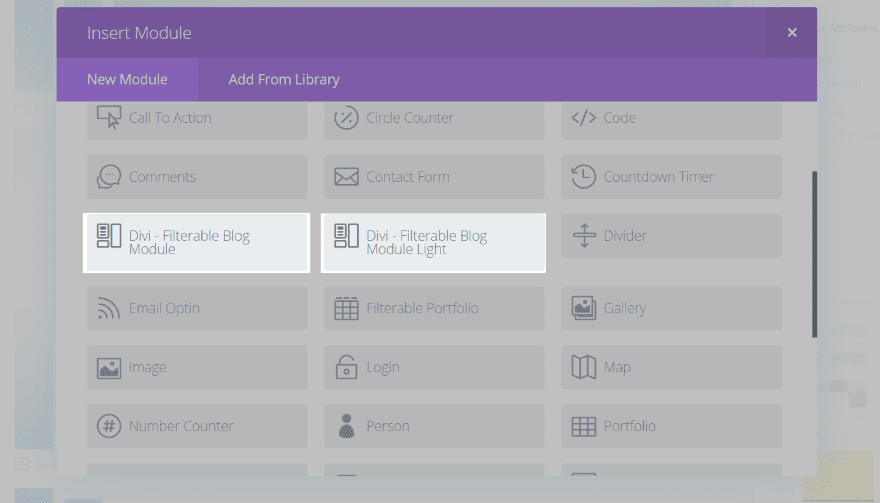Viewport: 880px width, 503px height.
Task: Click the module list scrollbar
Action: pos(815,255)
